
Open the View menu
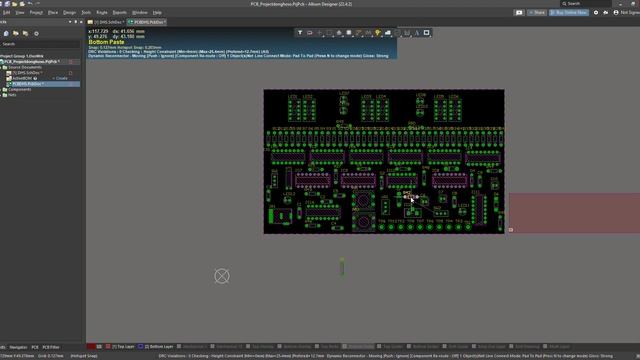20,13
